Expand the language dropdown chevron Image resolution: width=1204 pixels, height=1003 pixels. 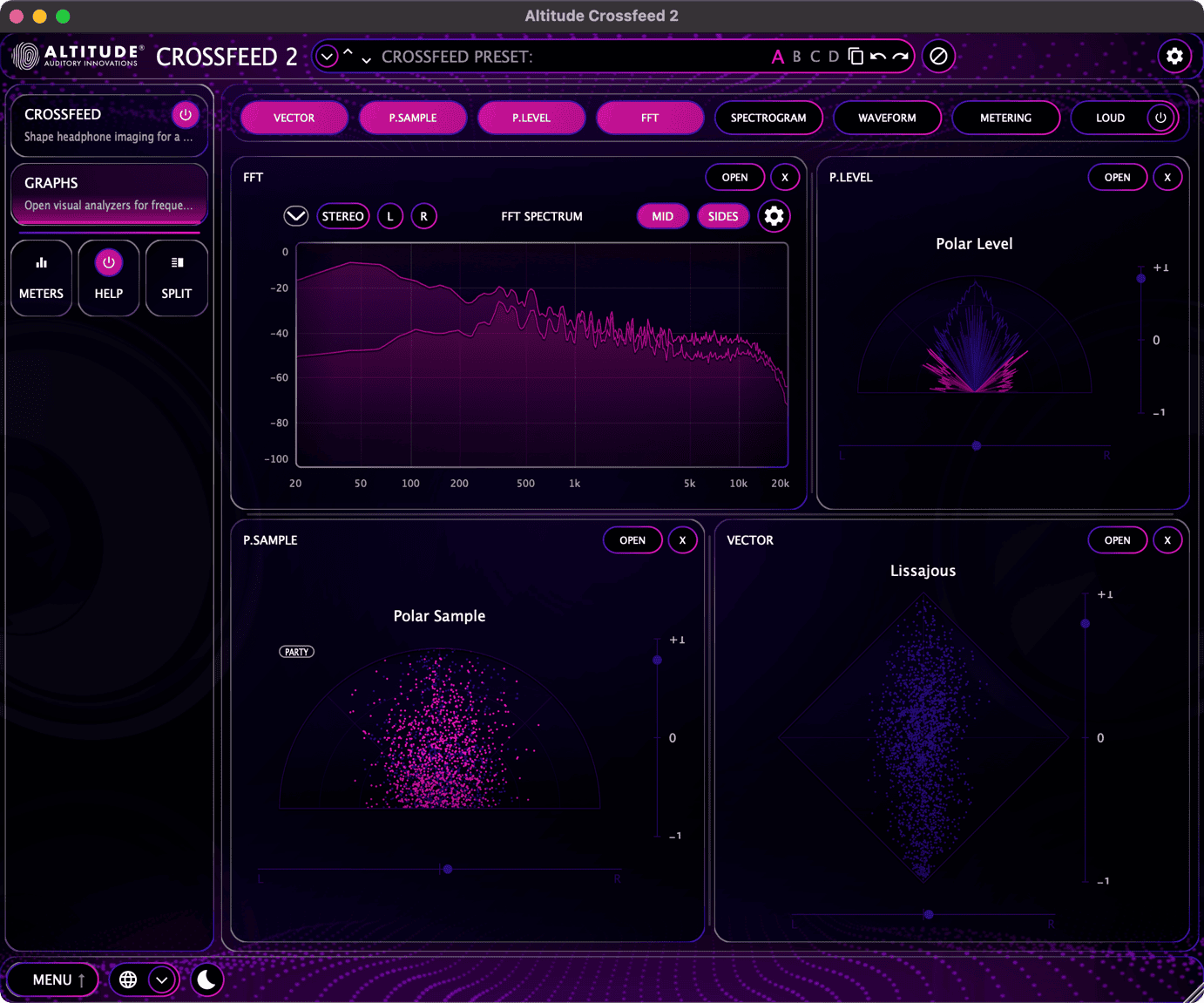[x=162, y=979]
